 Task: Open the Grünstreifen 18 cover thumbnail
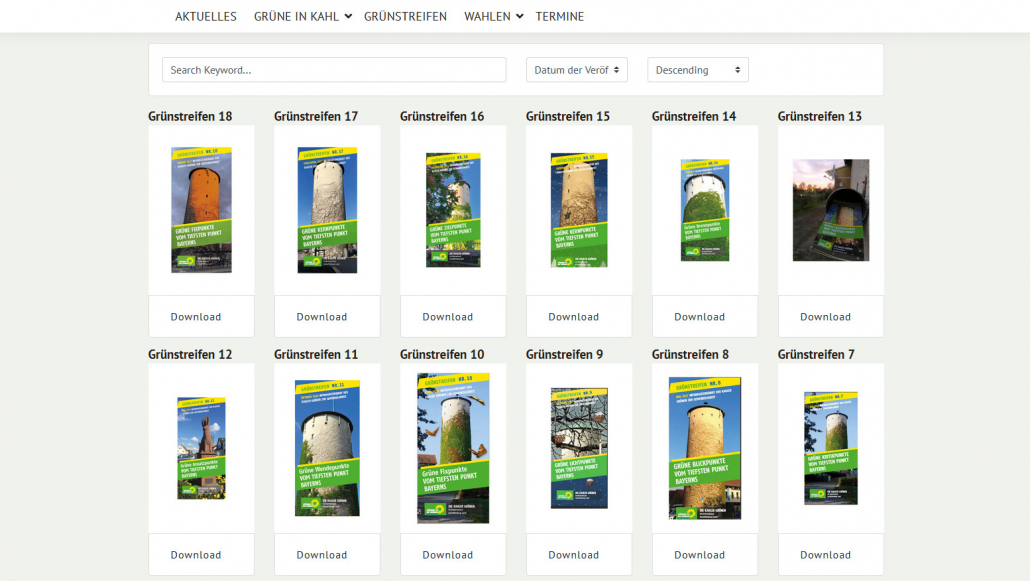point(201,210)
